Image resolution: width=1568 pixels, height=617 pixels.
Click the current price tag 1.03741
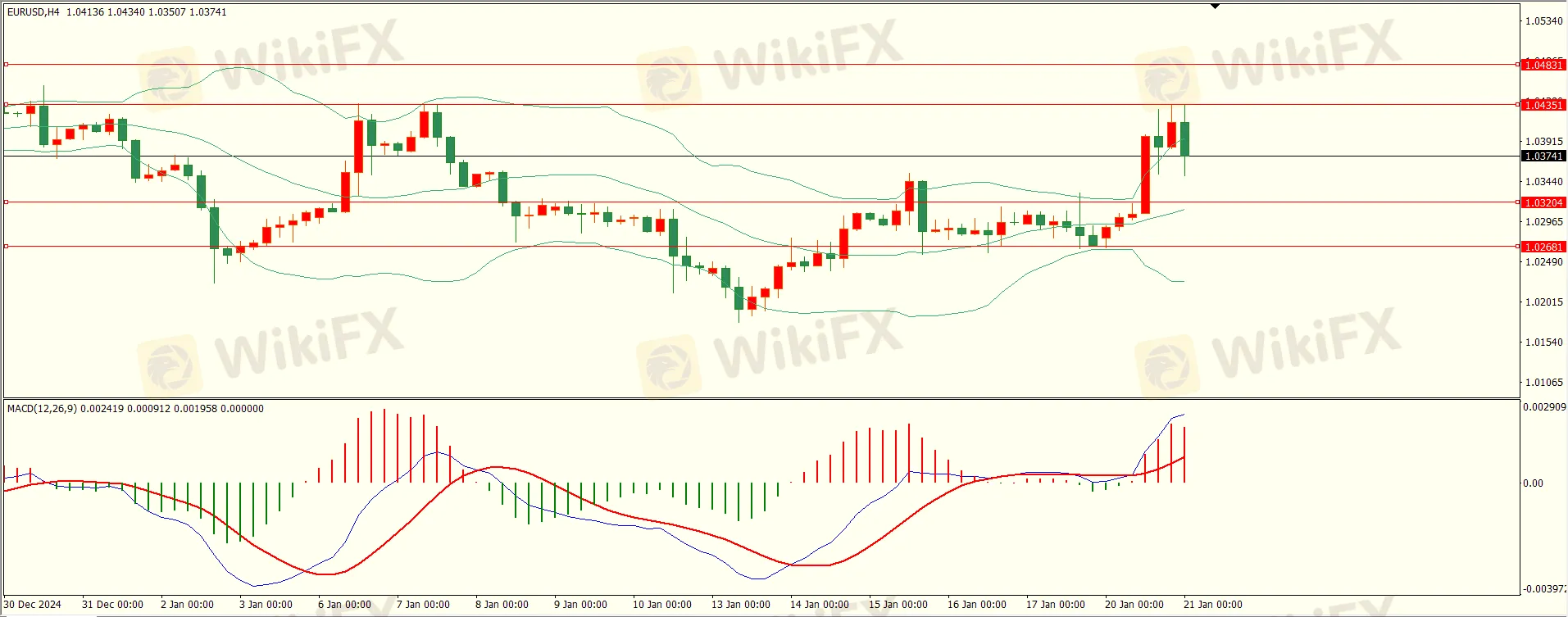[1543, 157]
